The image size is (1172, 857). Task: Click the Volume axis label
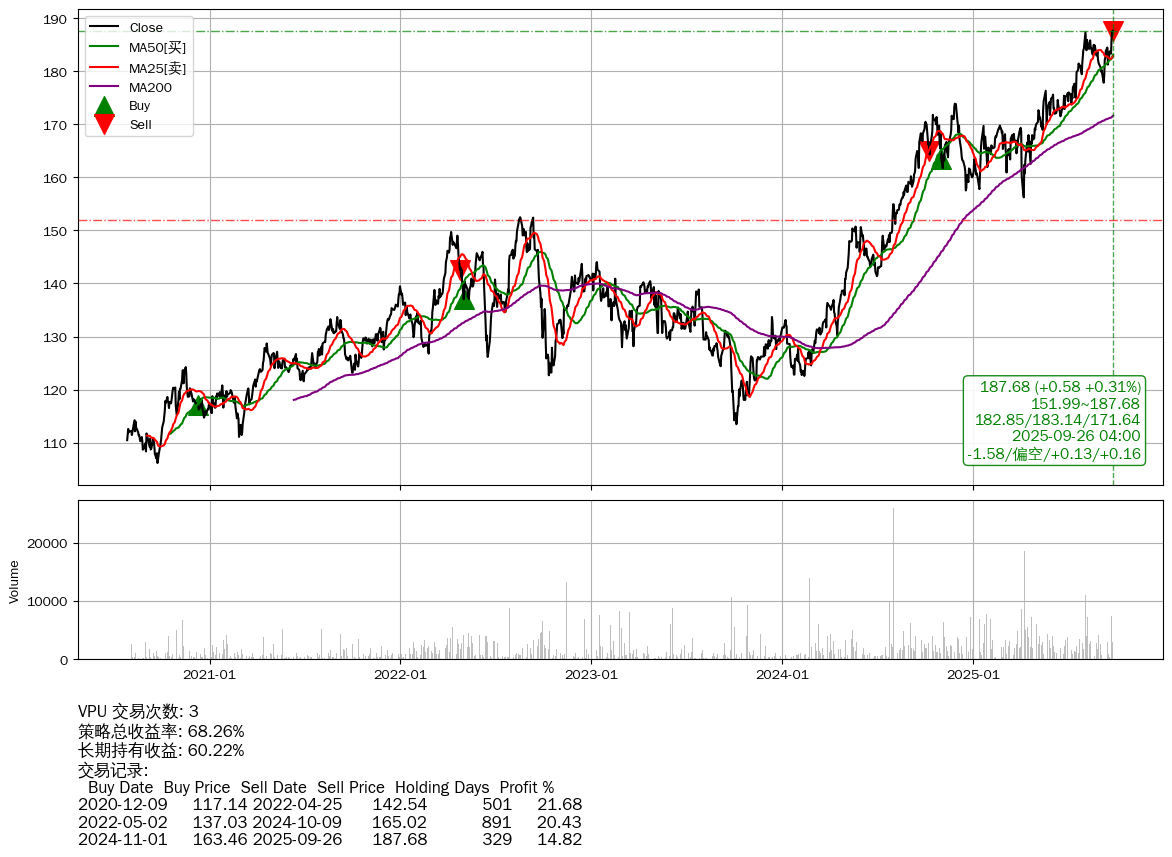14,581
